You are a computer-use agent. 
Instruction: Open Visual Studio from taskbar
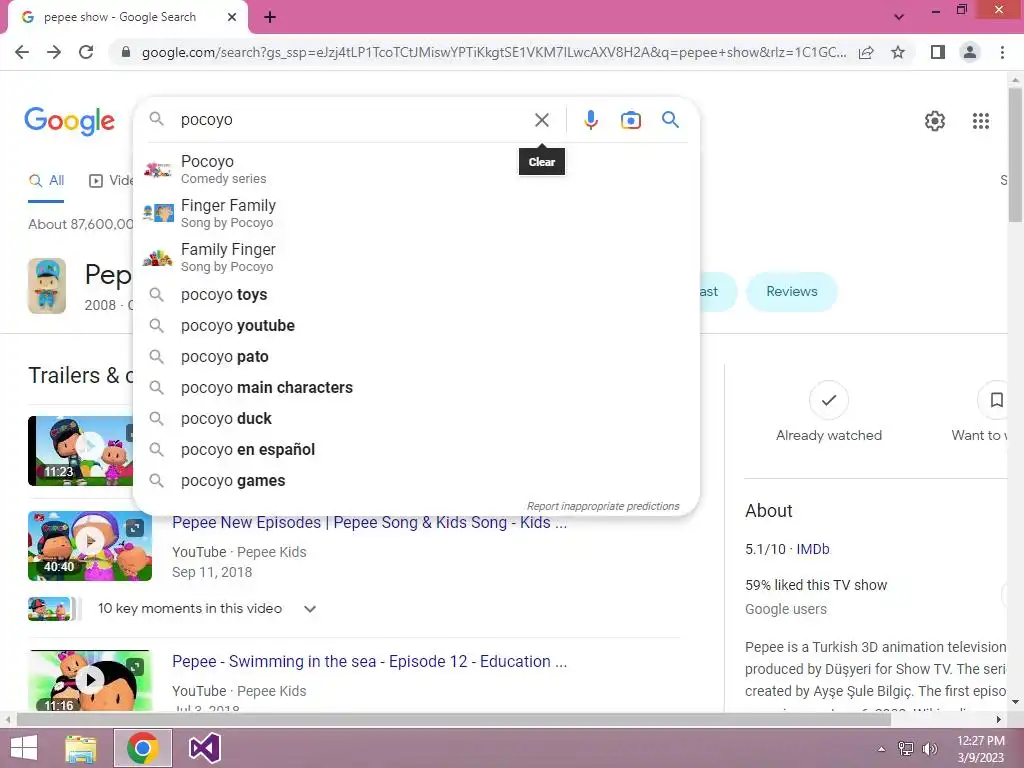204,748
